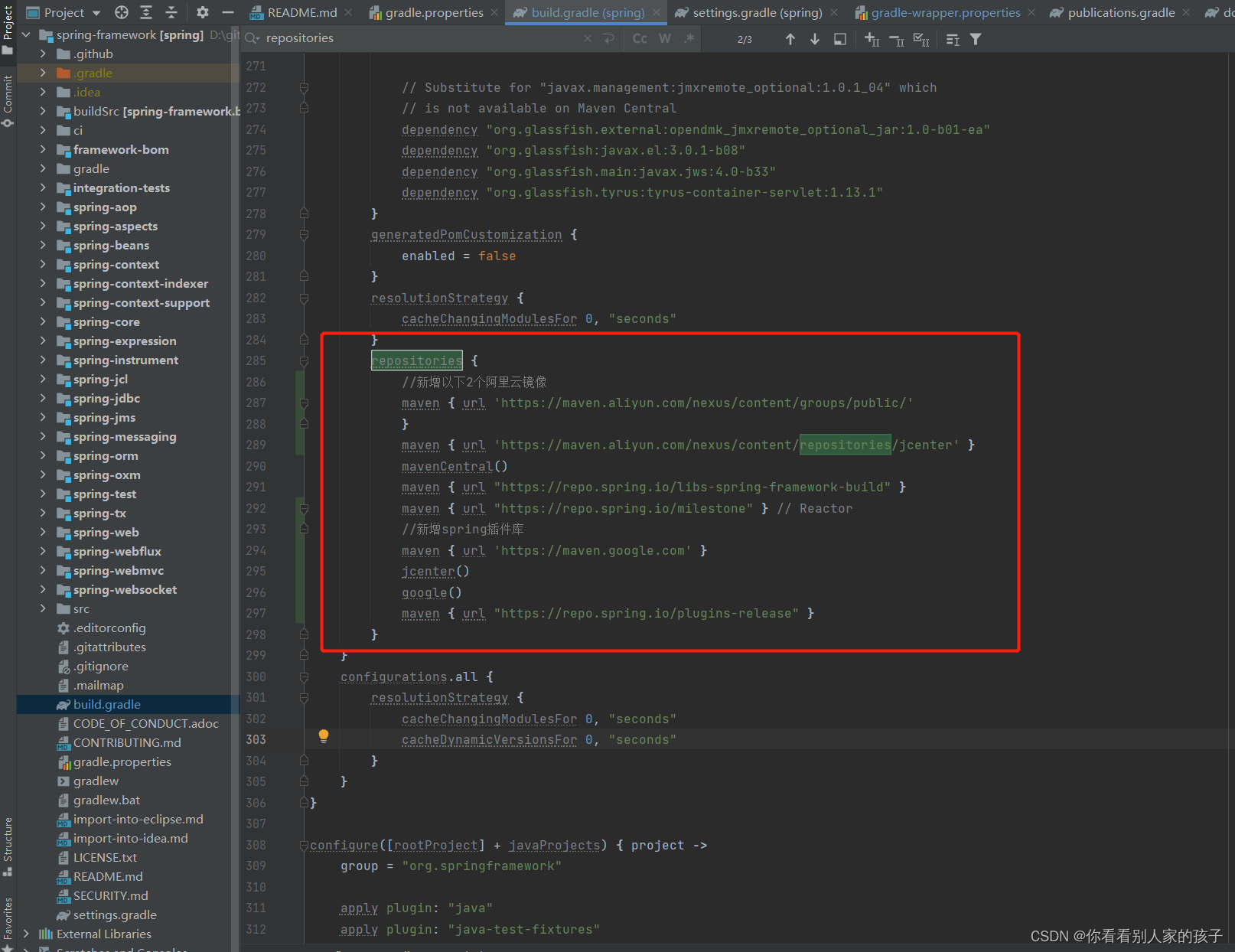Jump to previous search occurrence arrow
The height and width of the screenshot is (952, 1235).
point(790,39)
